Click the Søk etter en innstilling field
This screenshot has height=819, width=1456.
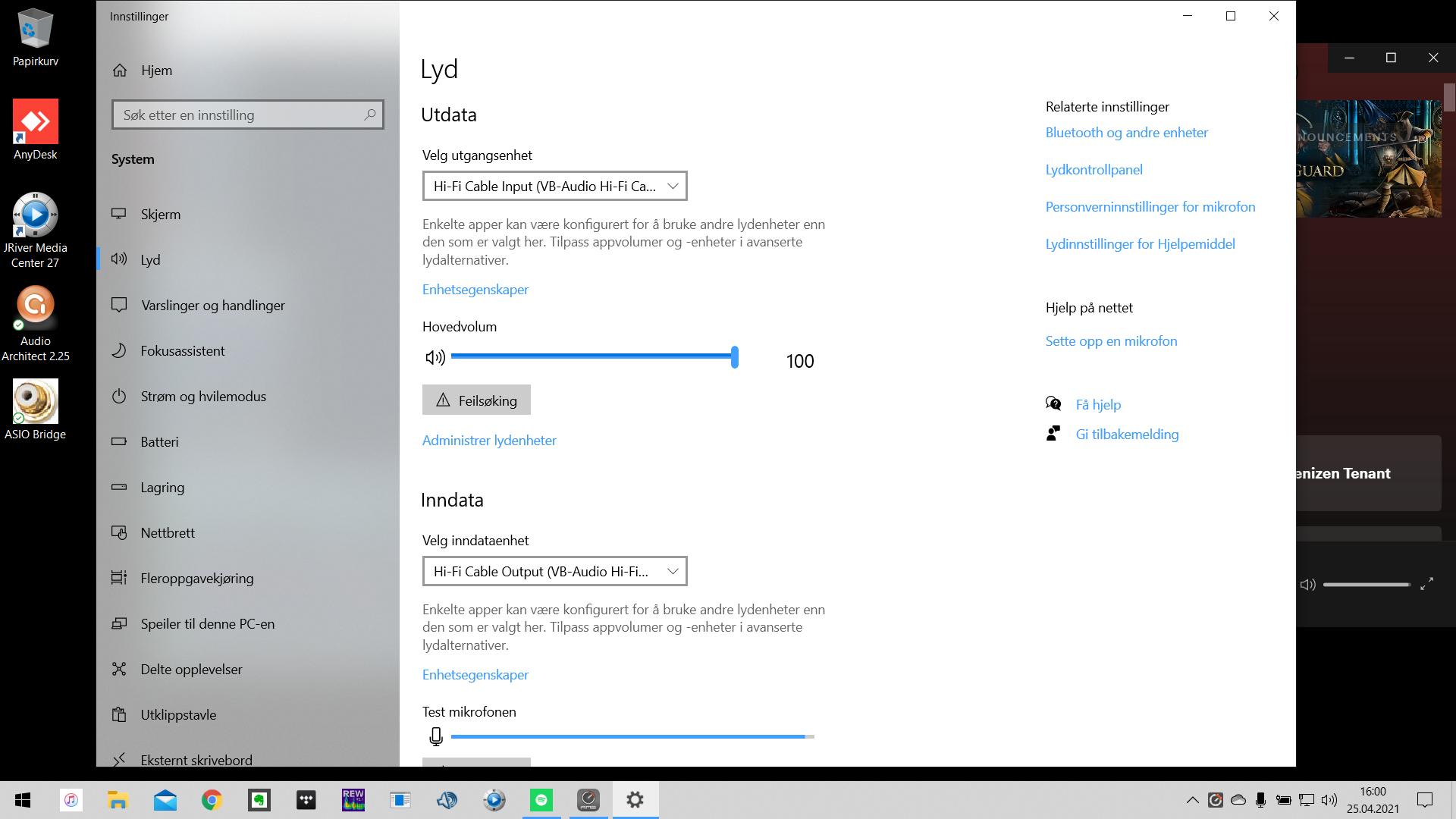[239, 115]
